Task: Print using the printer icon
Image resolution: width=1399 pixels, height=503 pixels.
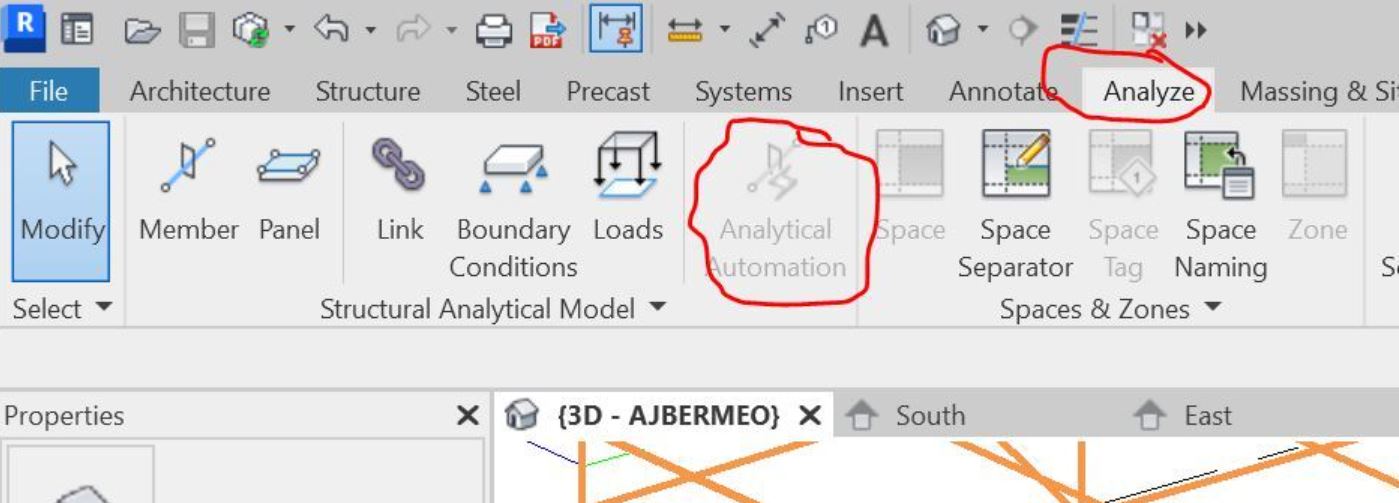Action: (493, 32)
